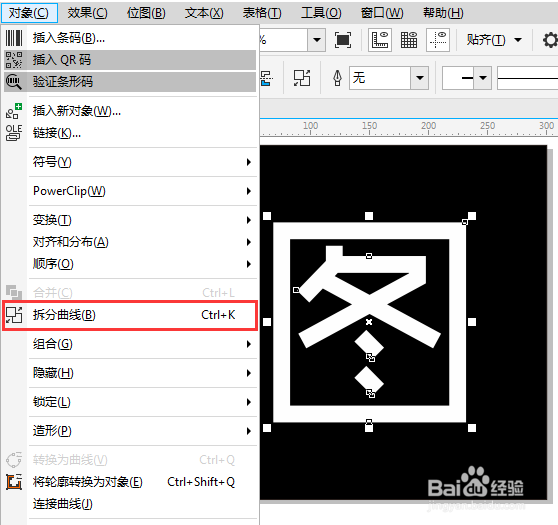Toggle the show grid icon
Screen dimensions: 558x525
pyautogui.click(x=409, y=40)
